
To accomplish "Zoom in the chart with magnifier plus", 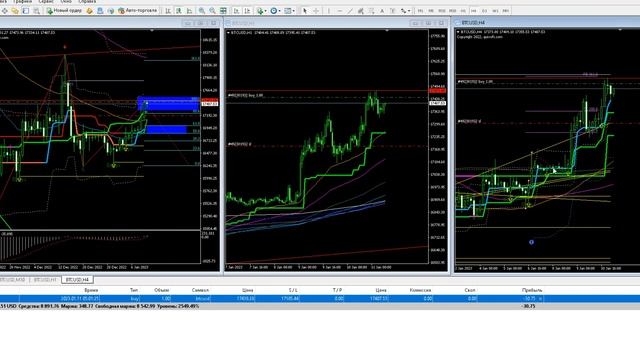I will [202, 11].
